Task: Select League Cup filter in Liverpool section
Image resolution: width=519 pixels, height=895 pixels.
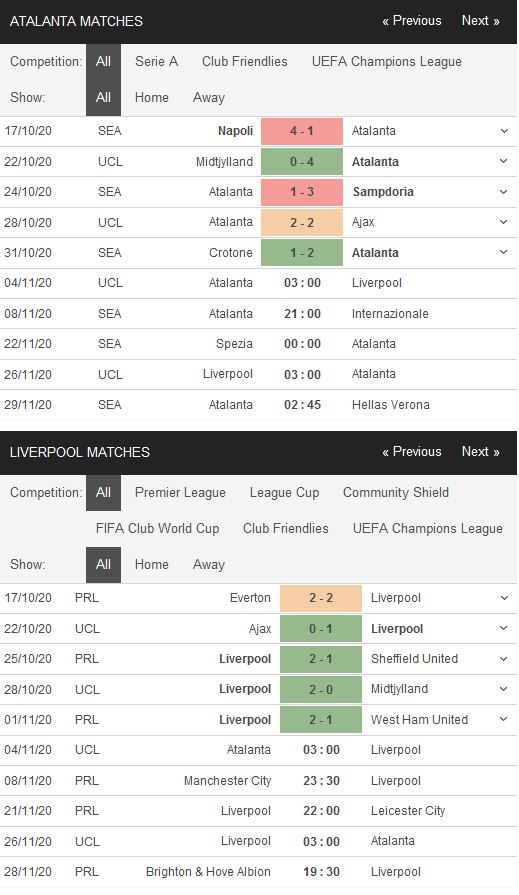Action: coord(284,493)
